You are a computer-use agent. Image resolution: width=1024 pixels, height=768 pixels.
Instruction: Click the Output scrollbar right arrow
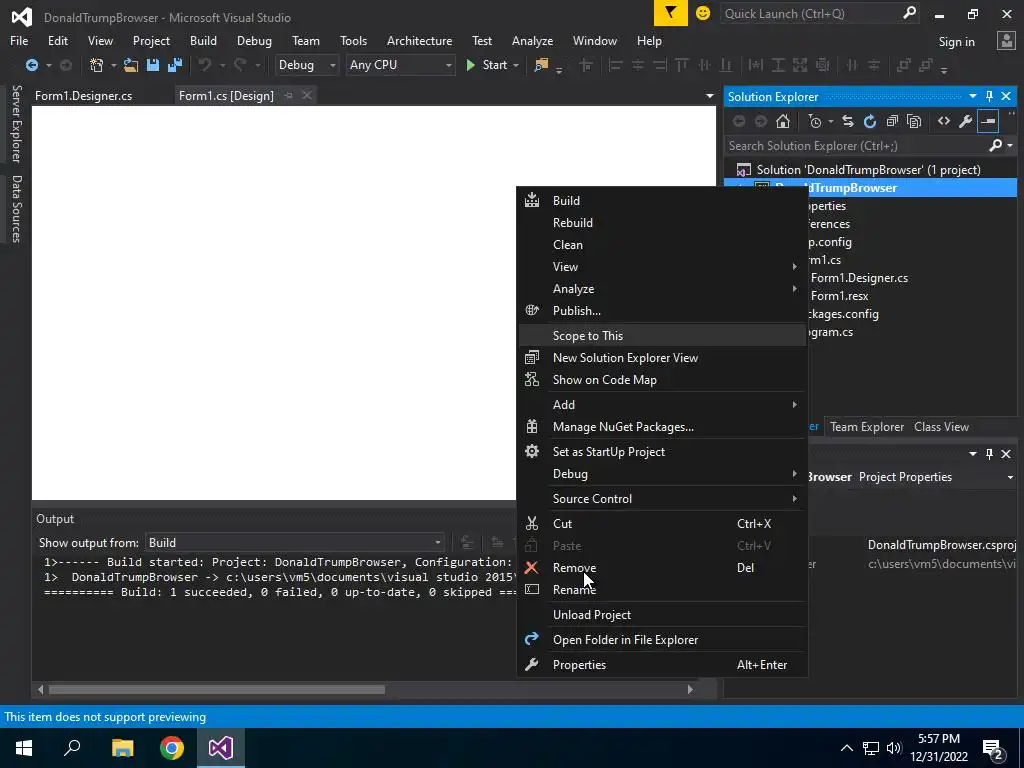(x=690, y=690)
